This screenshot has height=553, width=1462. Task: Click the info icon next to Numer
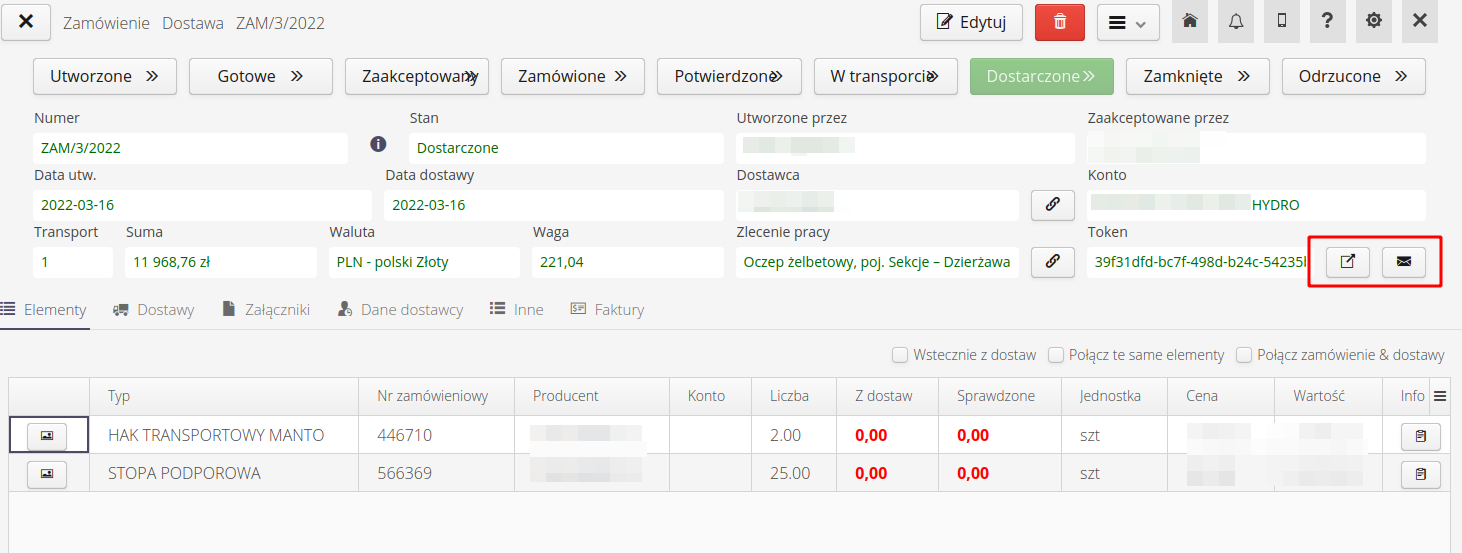[x=378, y=144]
